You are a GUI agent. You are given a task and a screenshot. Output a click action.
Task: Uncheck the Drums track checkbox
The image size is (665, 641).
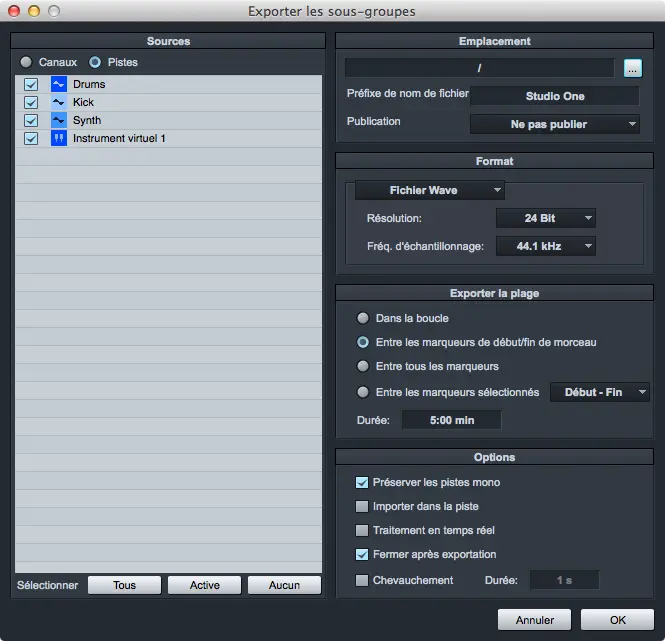coord(31,84)
